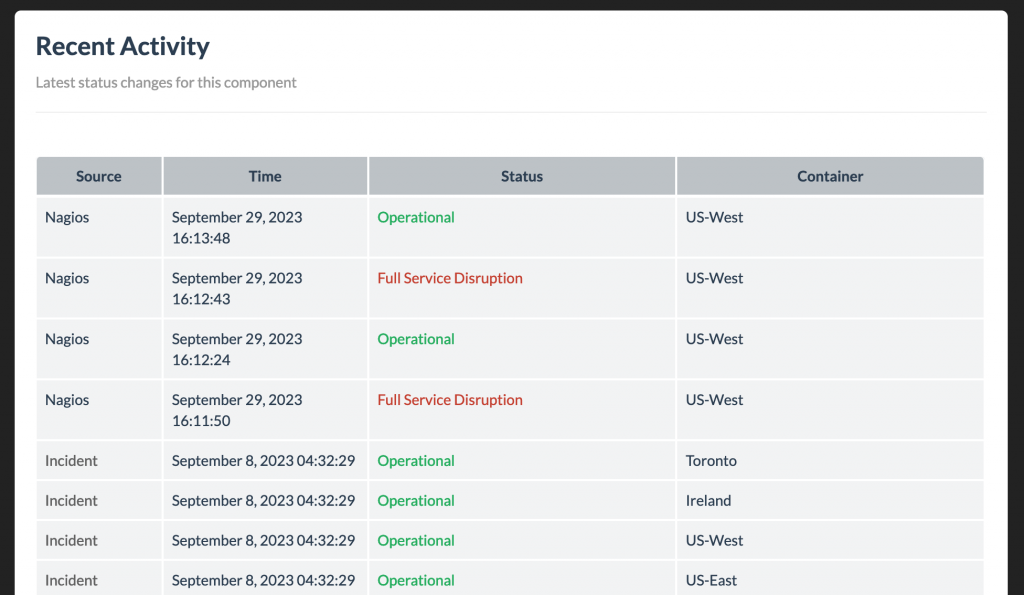Click the 'Latest status changes' subtitle text

click(166, 83)
